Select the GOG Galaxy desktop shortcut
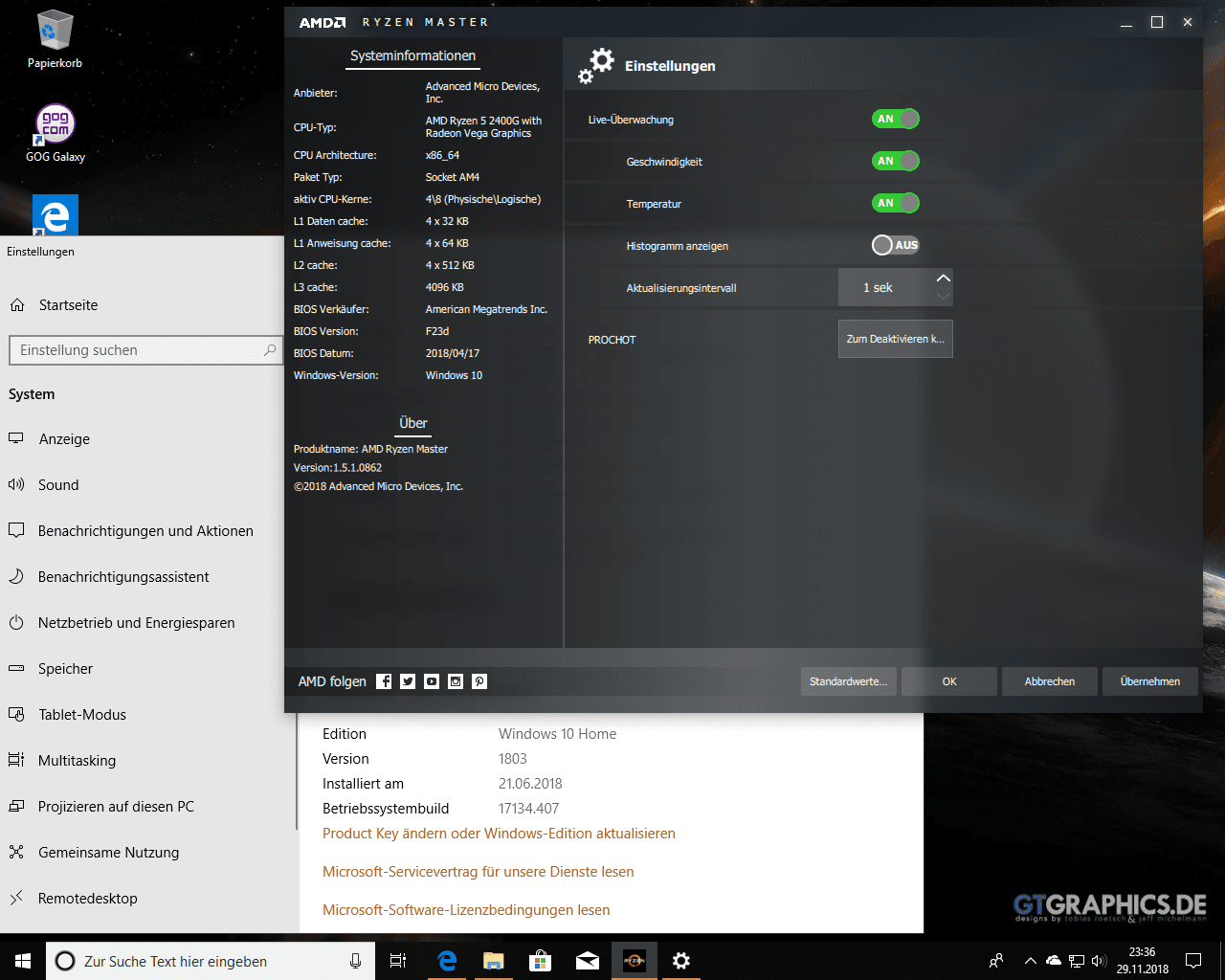The image size is (1225, 980). (56, 133)
